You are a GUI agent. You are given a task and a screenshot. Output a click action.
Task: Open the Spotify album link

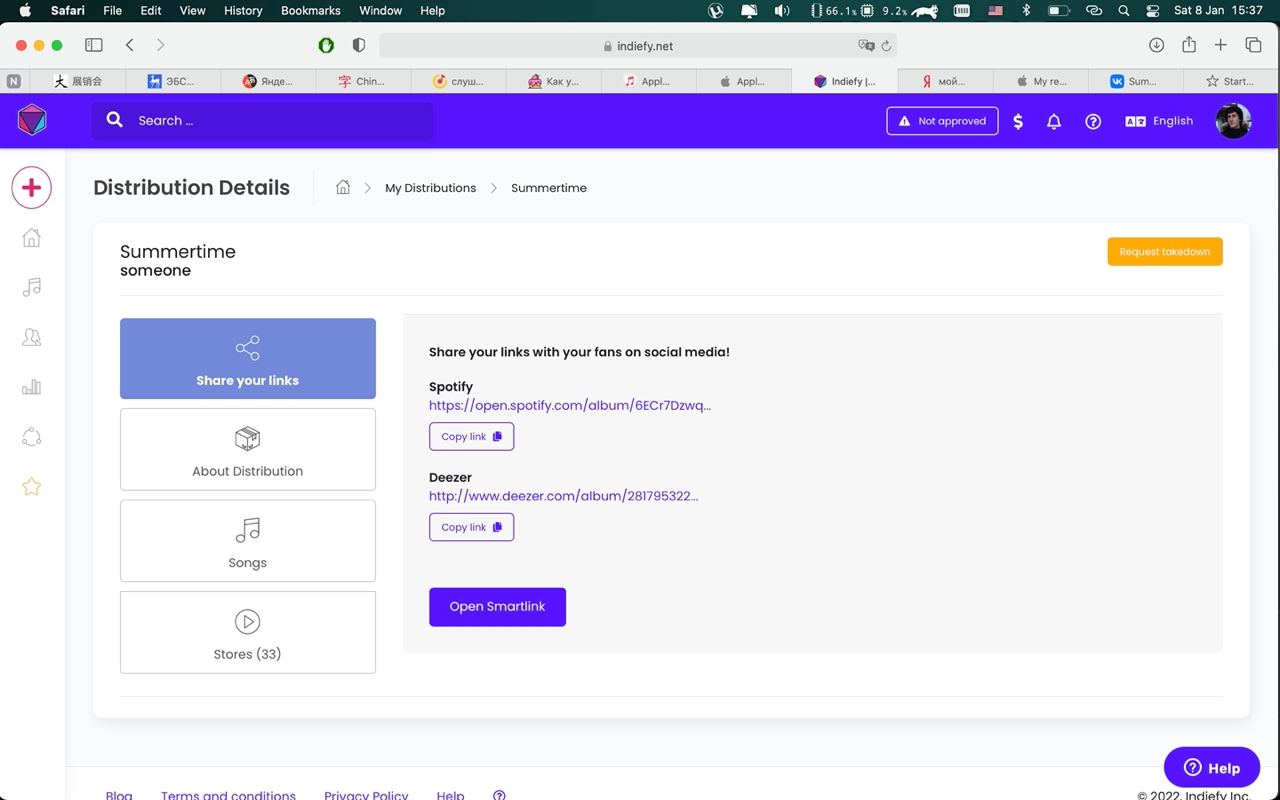(570, 406)
